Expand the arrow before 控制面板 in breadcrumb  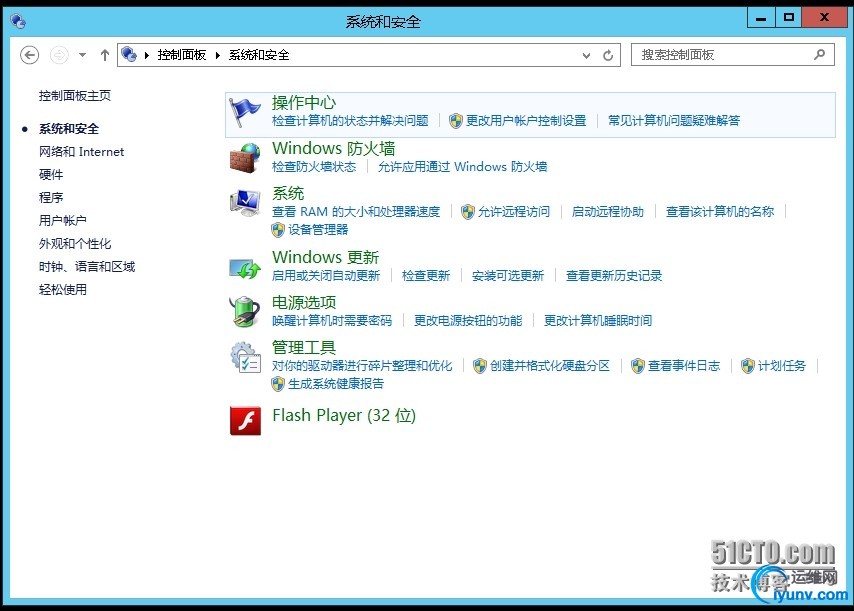click(147, 55)
